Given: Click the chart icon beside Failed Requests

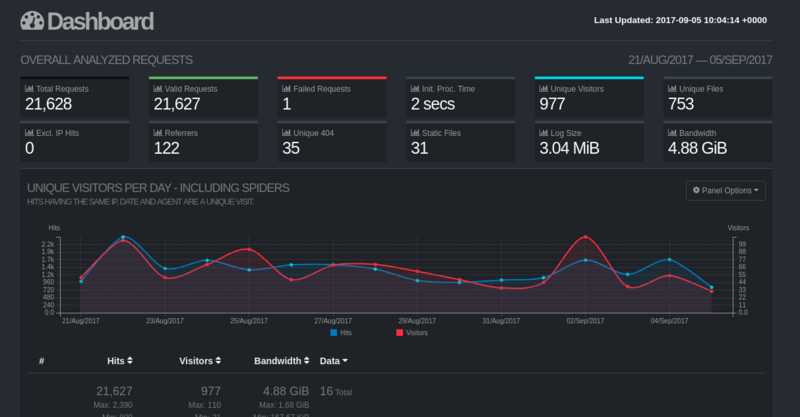Looking at the screenshot, I should click(285, 89).
